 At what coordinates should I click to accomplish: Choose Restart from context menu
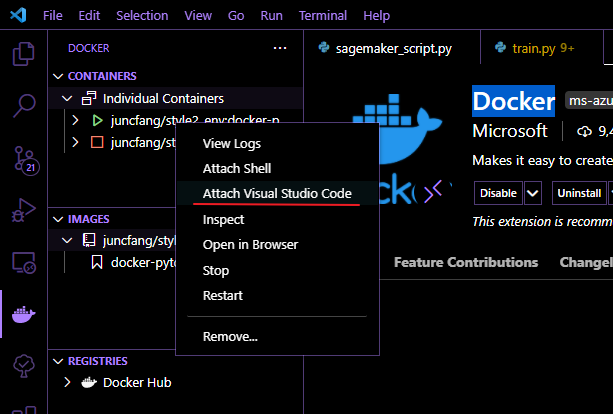point(278,296)
